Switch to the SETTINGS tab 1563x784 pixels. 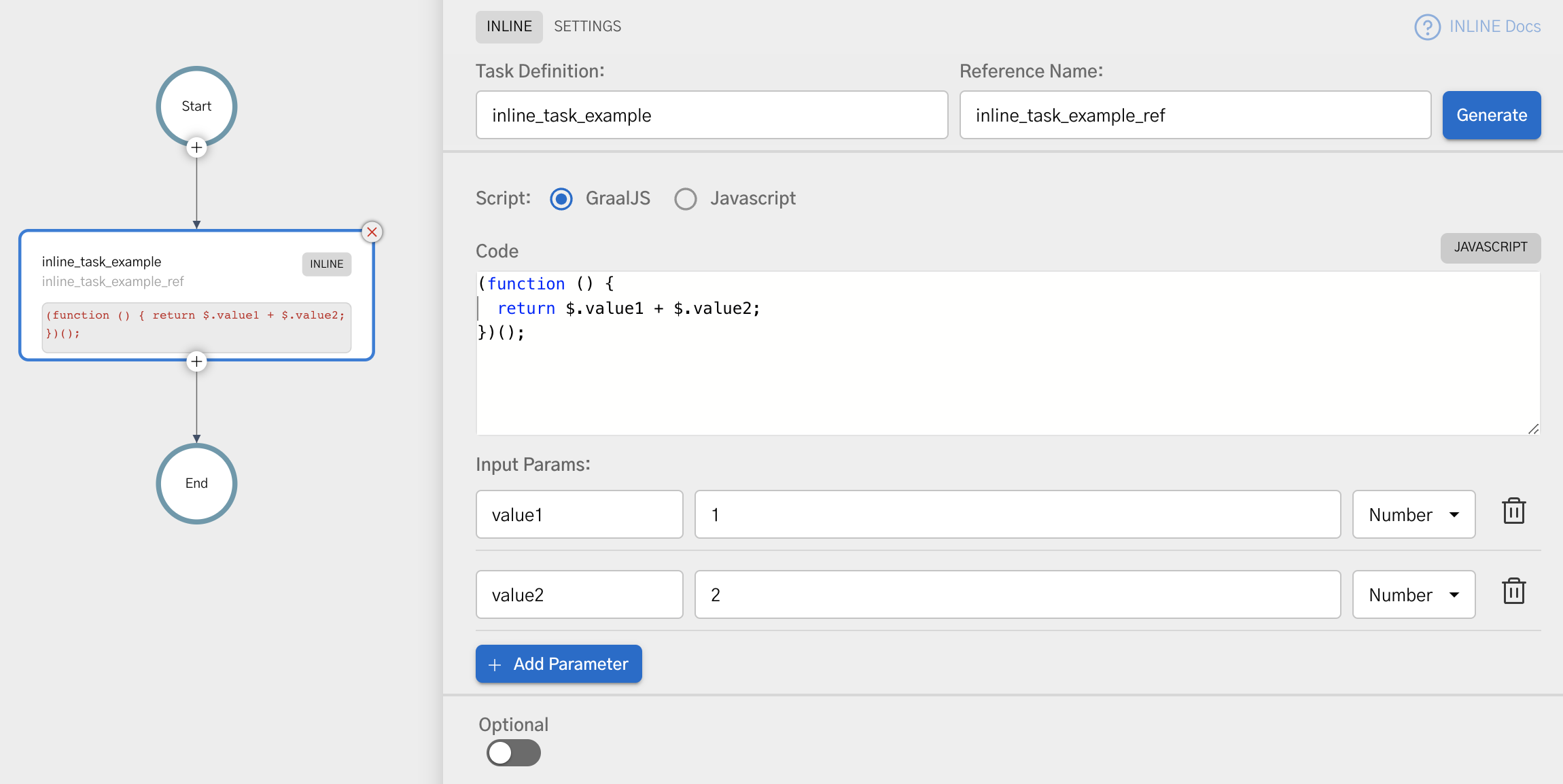pos(586,26)
